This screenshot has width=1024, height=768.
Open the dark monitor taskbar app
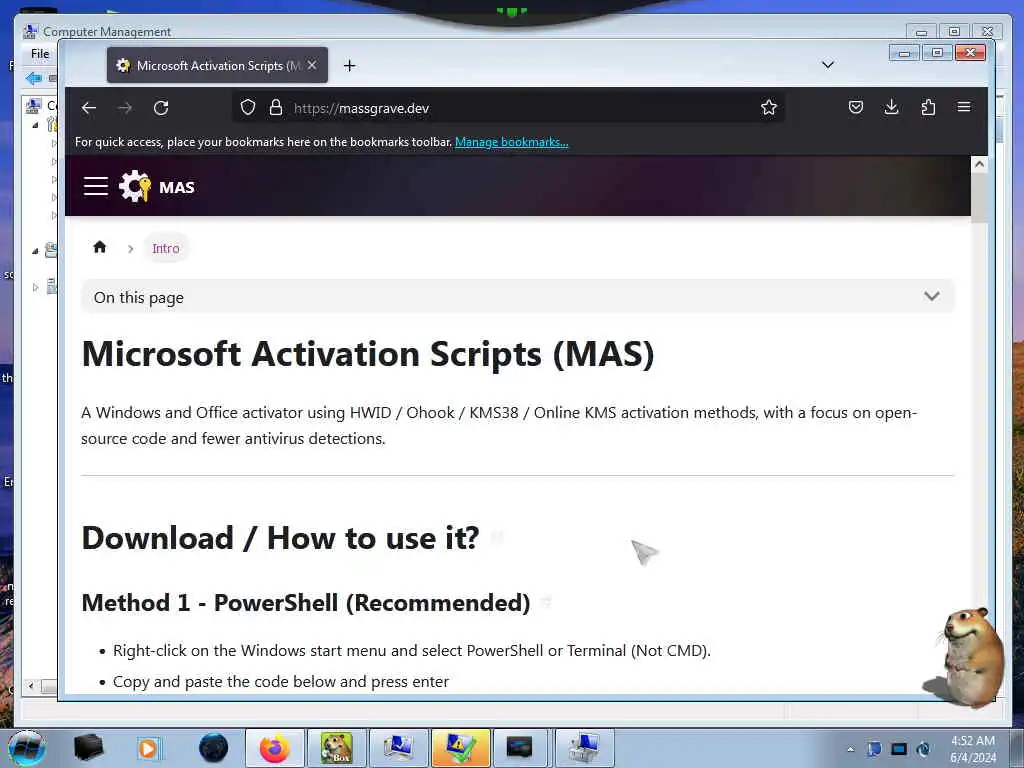point(519,748)
